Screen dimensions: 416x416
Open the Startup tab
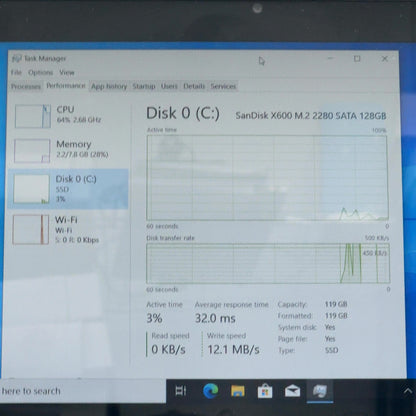[x=144, y=87]
